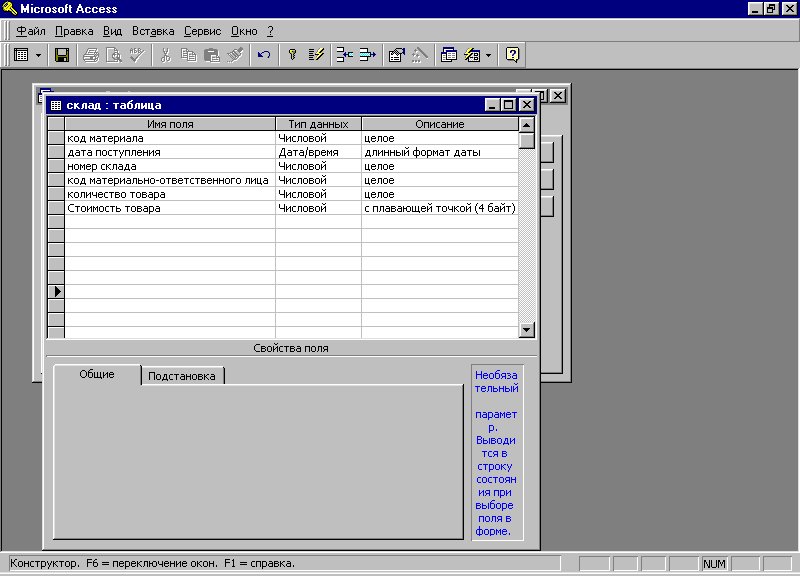Close the database window behind the table

click(558, 95)
